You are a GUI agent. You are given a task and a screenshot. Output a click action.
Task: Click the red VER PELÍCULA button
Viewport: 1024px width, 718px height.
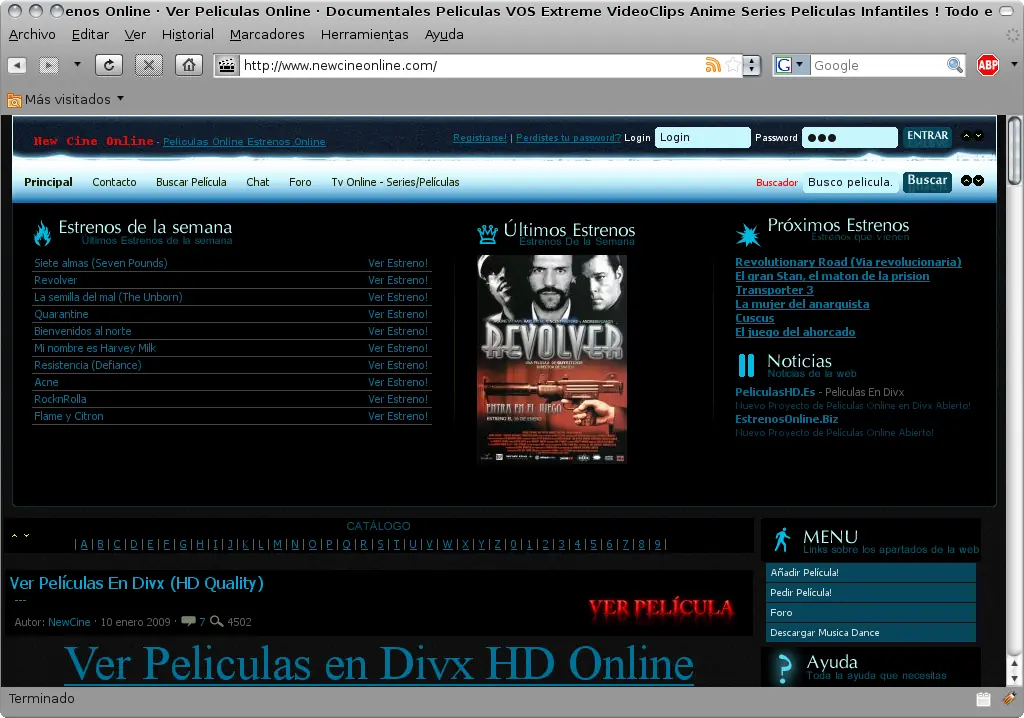[x=661, y=608]
